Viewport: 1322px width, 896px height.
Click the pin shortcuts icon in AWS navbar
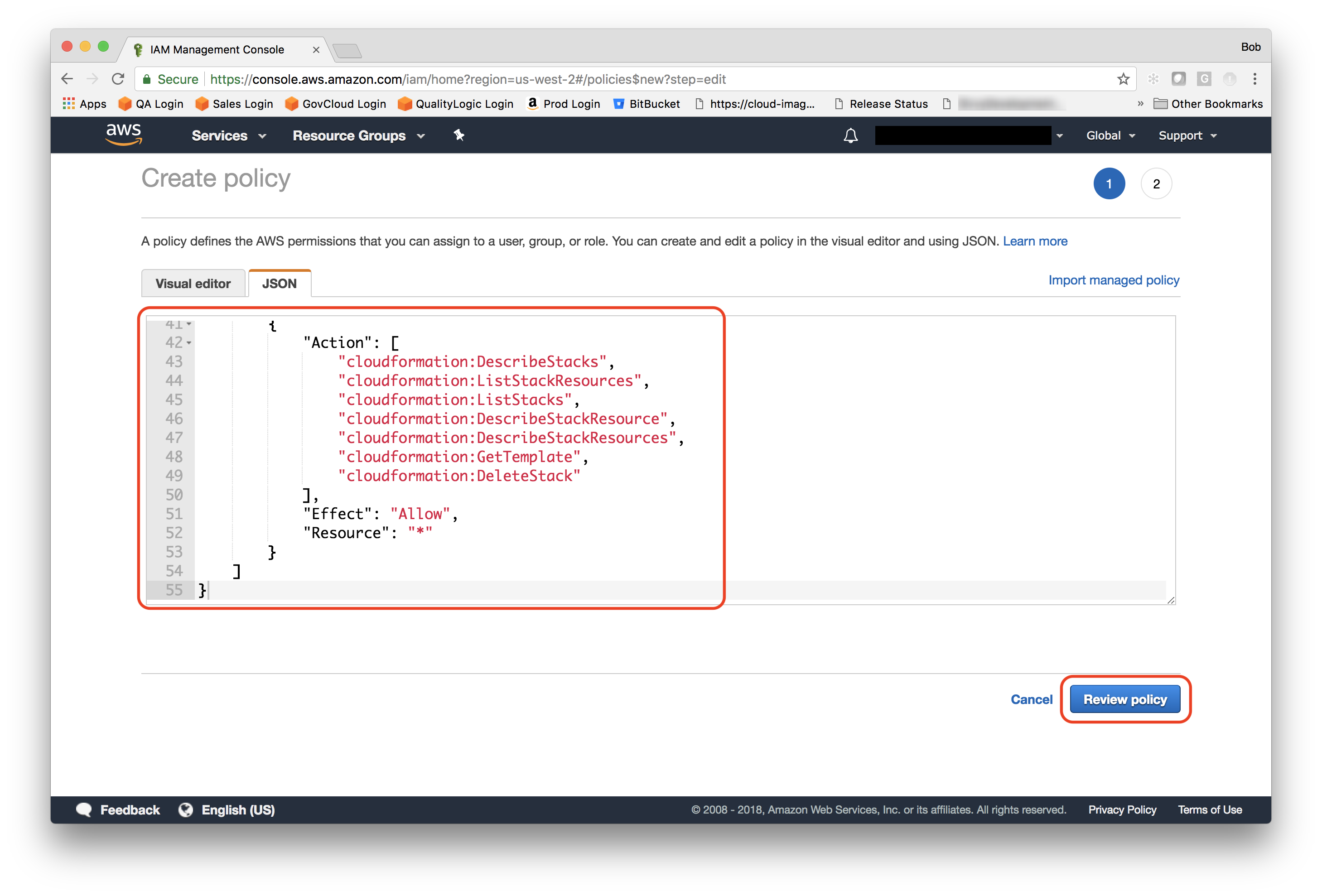458,135
